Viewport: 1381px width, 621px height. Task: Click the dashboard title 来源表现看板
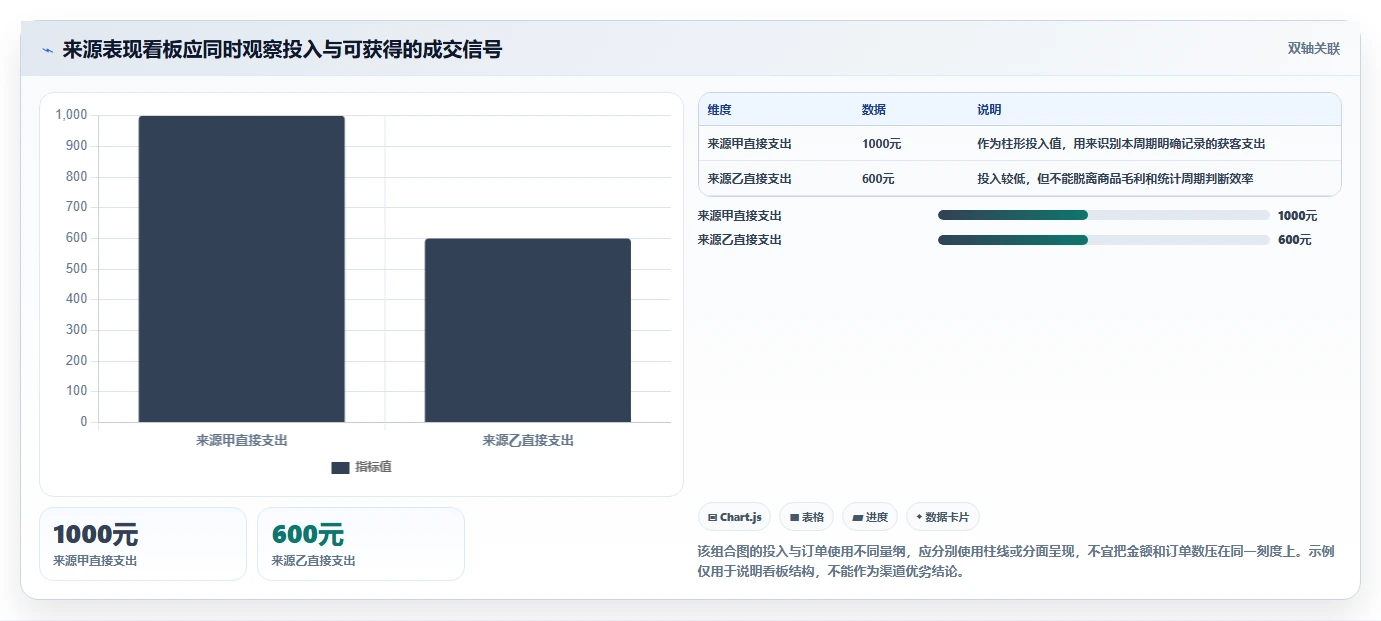[x=282, y=49]
